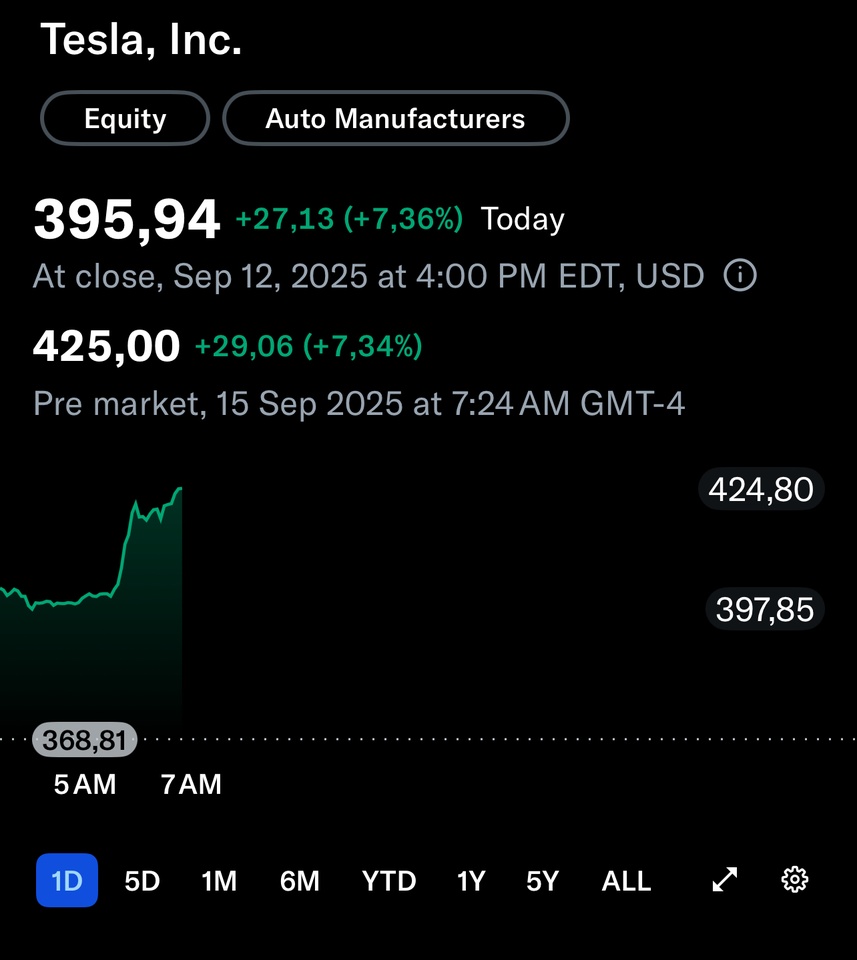The height and width of the screenshot is (960, 857).
Task: Click the 397,85 price label
Action: click(765, 609)
